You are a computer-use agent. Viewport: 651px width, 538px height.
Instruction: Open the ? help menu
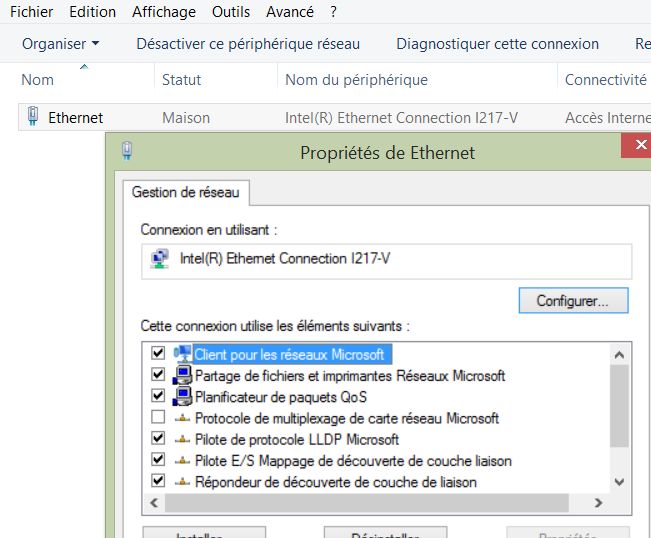pyautogui.click(x=333, y=12)
